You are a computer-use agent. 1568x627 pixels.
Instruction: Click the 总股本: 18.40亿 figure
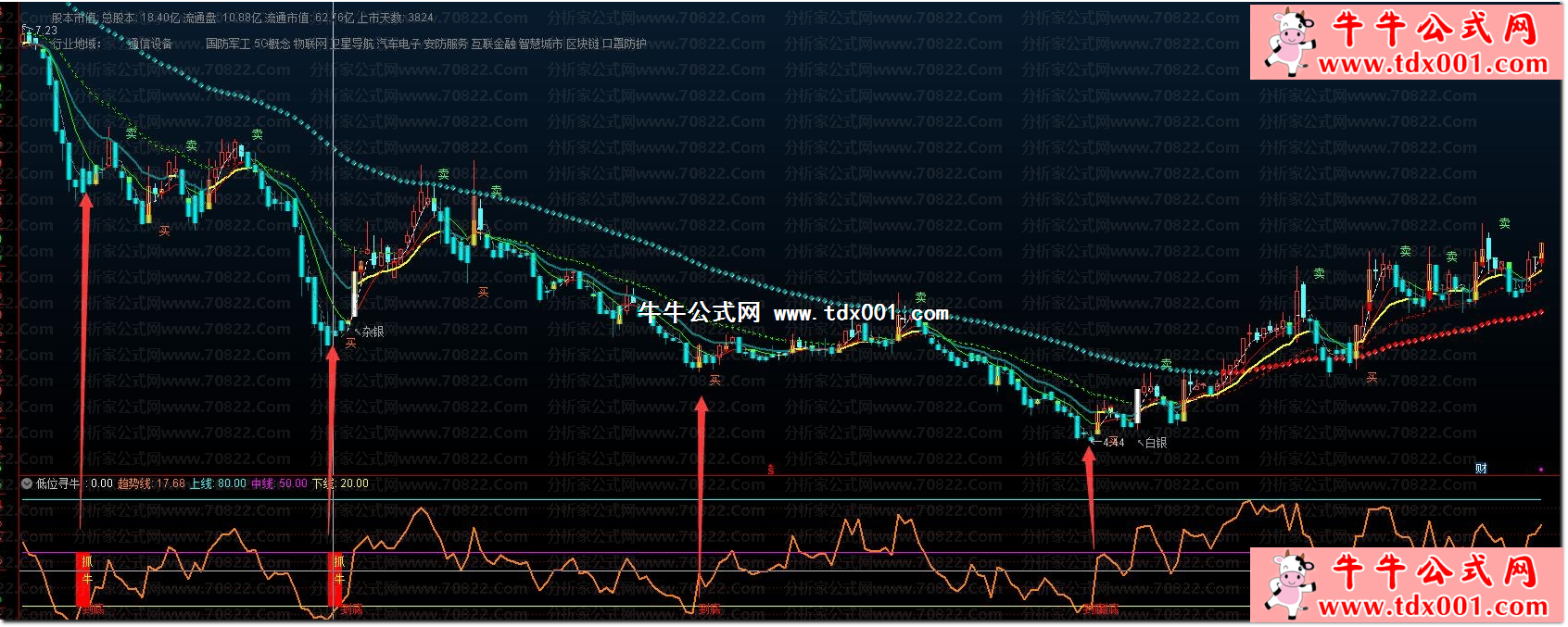(141, 18)
